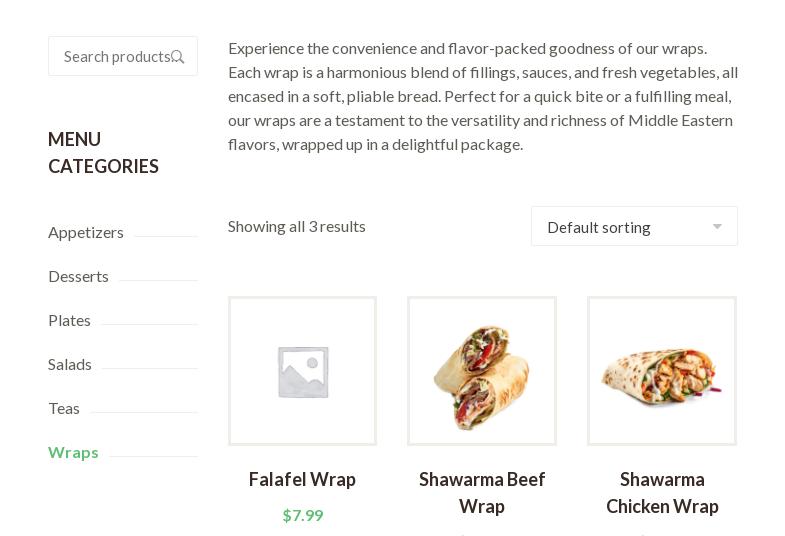Click the Falafel Wrap placeholder image
Viewport: 785px width, 536px height.
coord(302,371)
